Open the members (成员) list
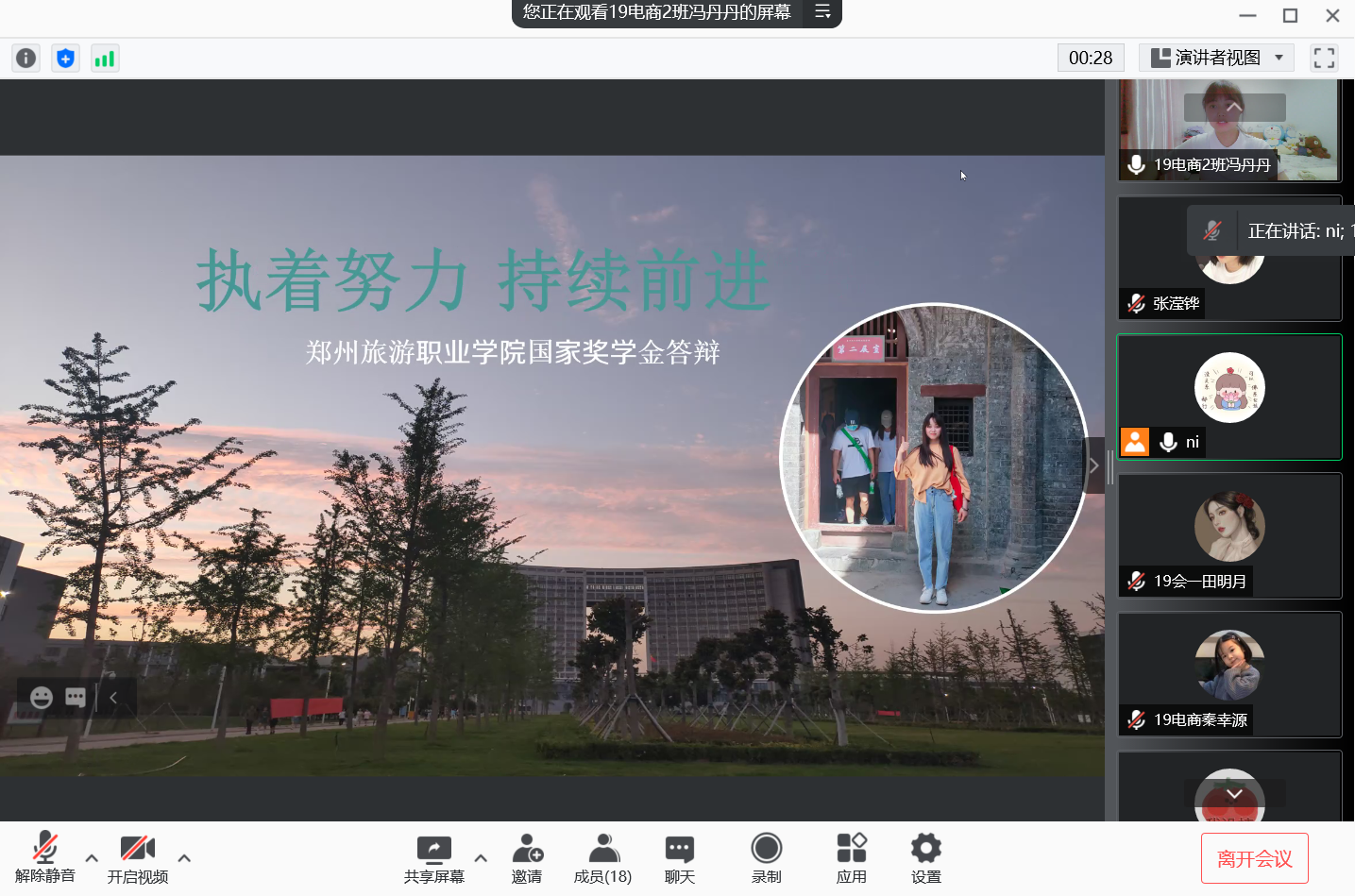The height and width of the screenshot is (896, 1355). [x=602, y=858]
